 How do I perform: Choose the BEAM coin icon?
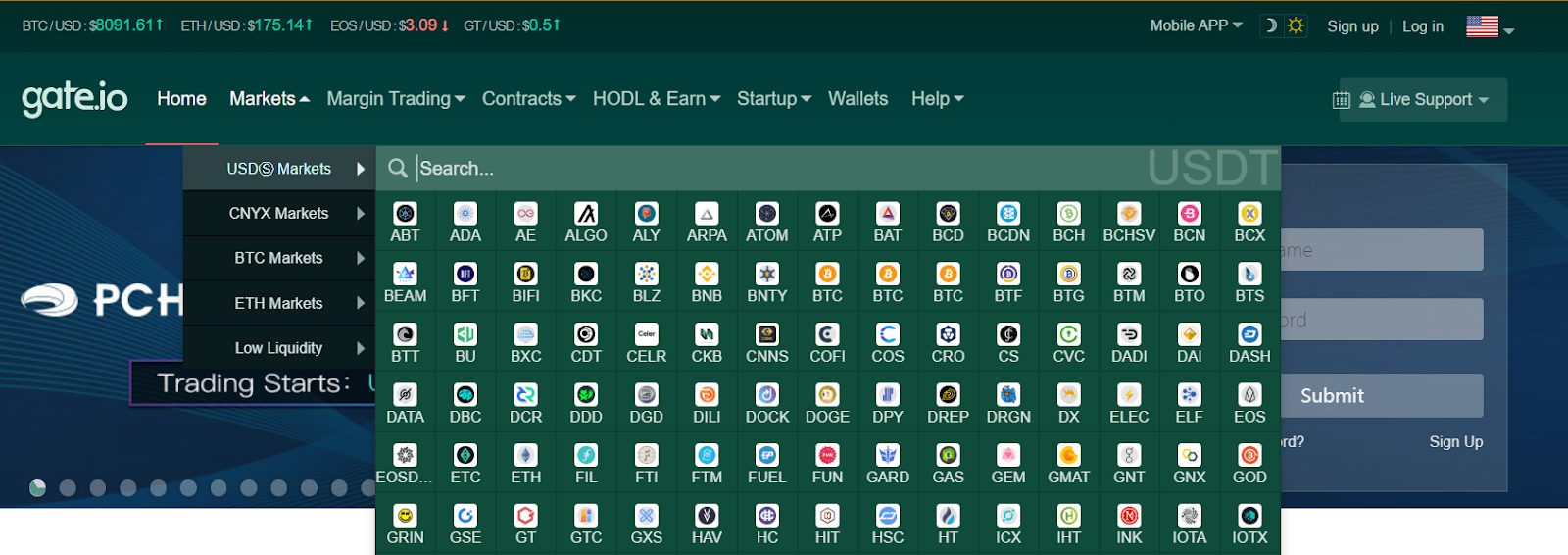click(405, 274)
